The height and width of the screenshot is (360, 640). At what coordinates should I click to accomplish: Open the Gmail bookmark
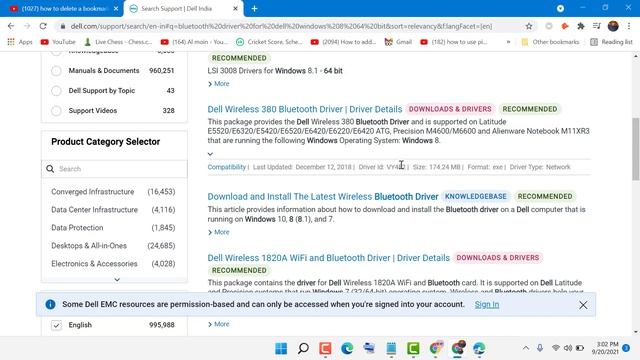coord(398,42)
